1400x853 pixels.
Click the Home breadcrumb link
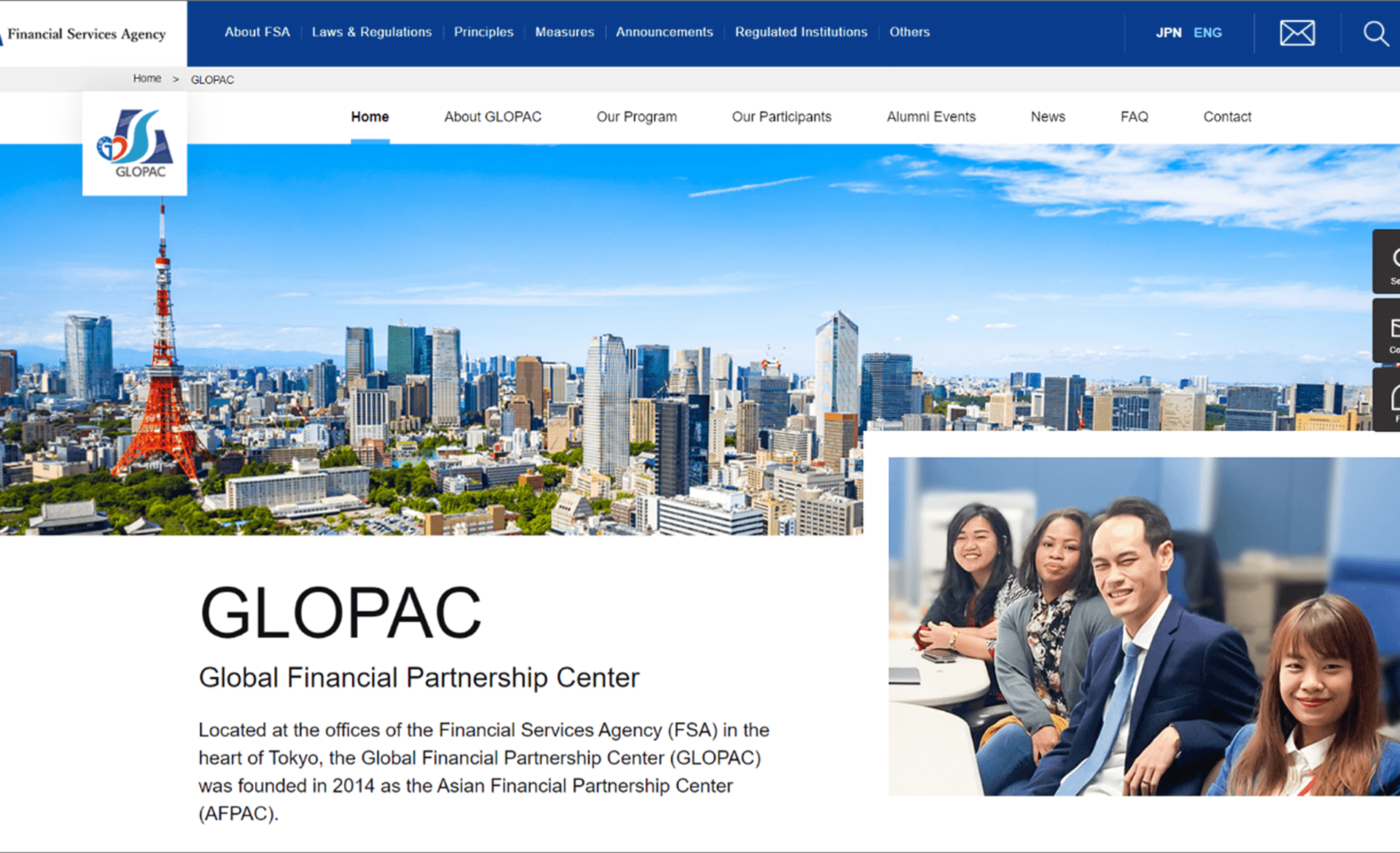click(147, 79)
